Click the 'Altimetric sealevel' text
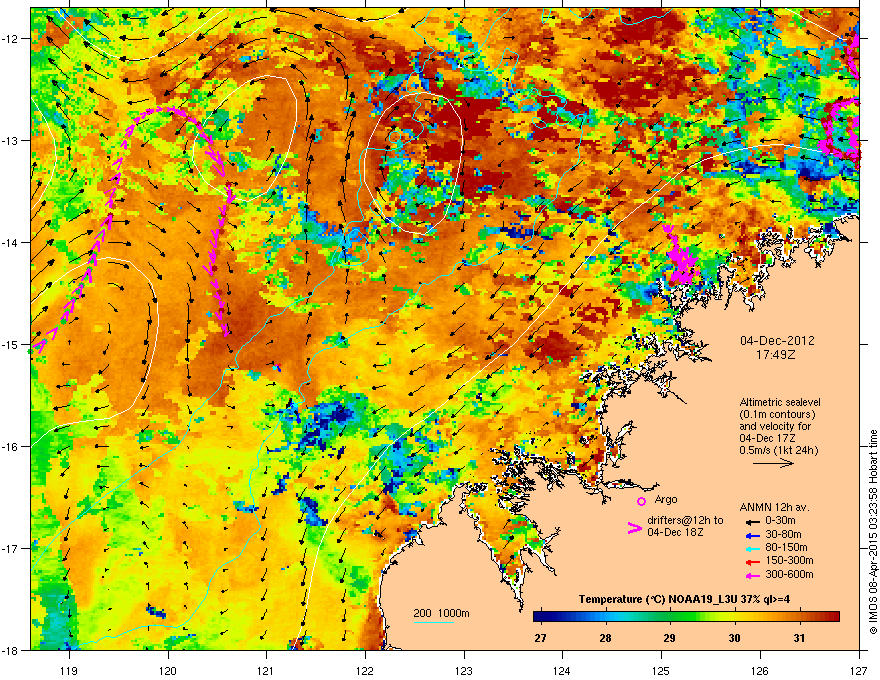Screen dimensions: 880x680 coord(780,402)
